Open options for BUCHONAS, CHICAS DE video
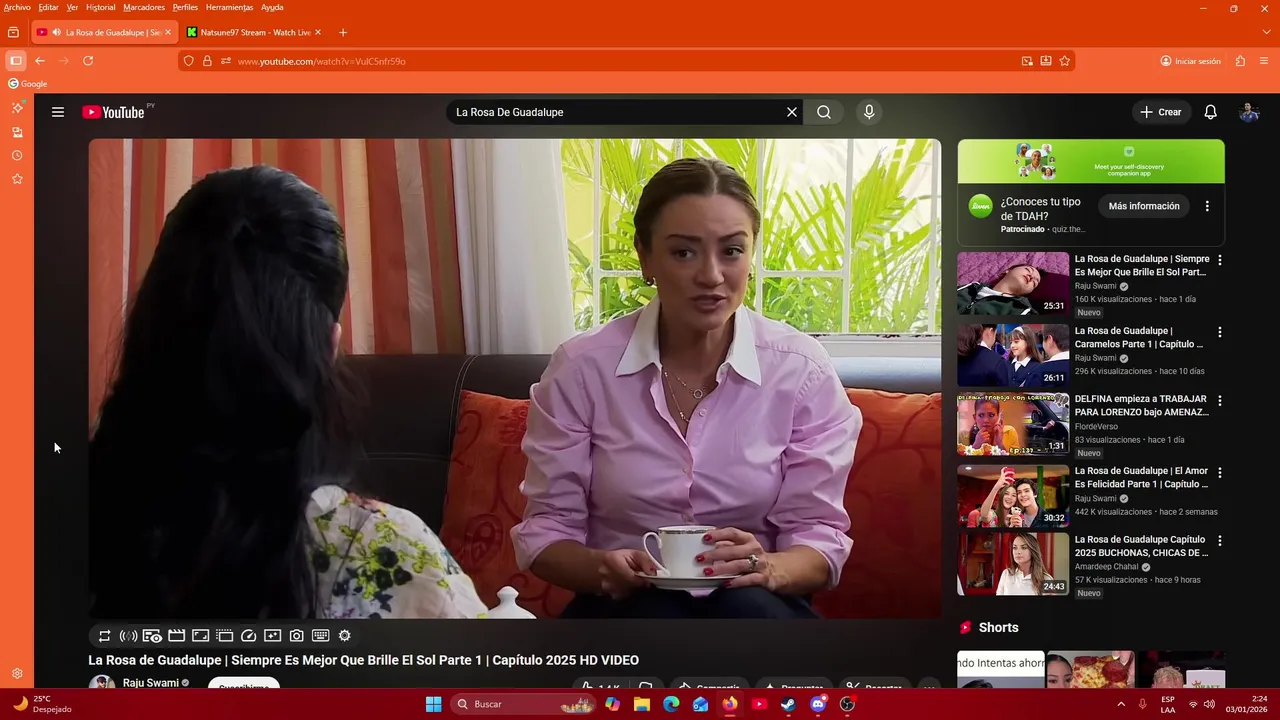1280x720 pixels. point(1219,541)
